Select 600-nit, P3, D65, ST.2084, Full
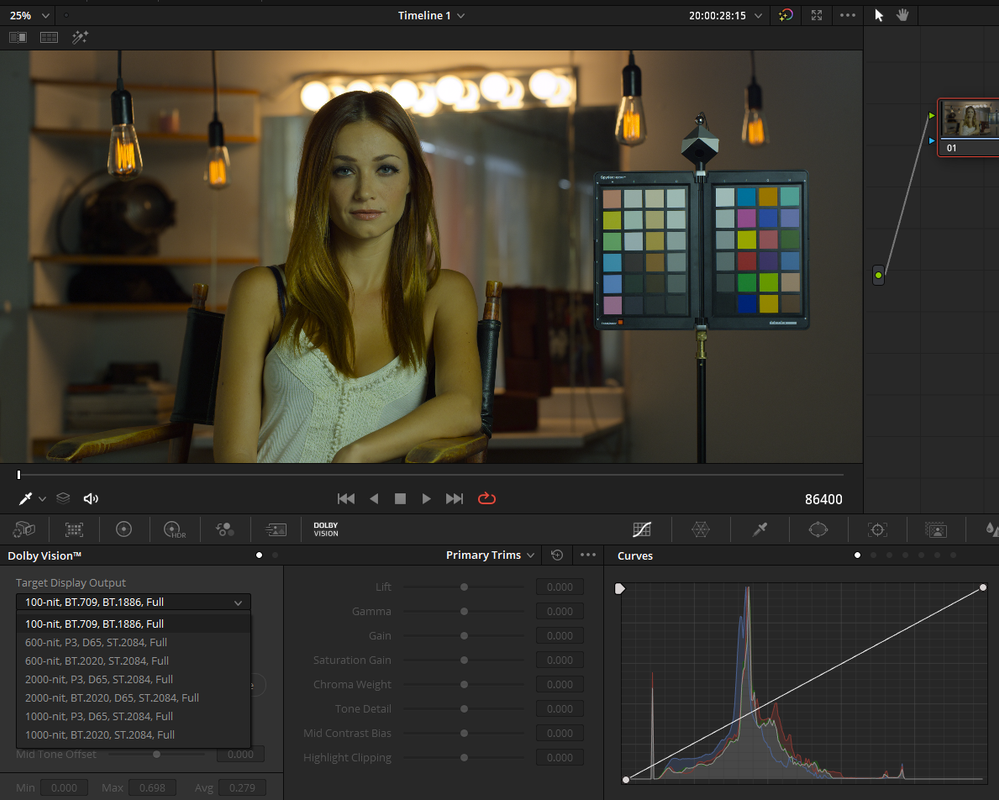 coord(133,642)
